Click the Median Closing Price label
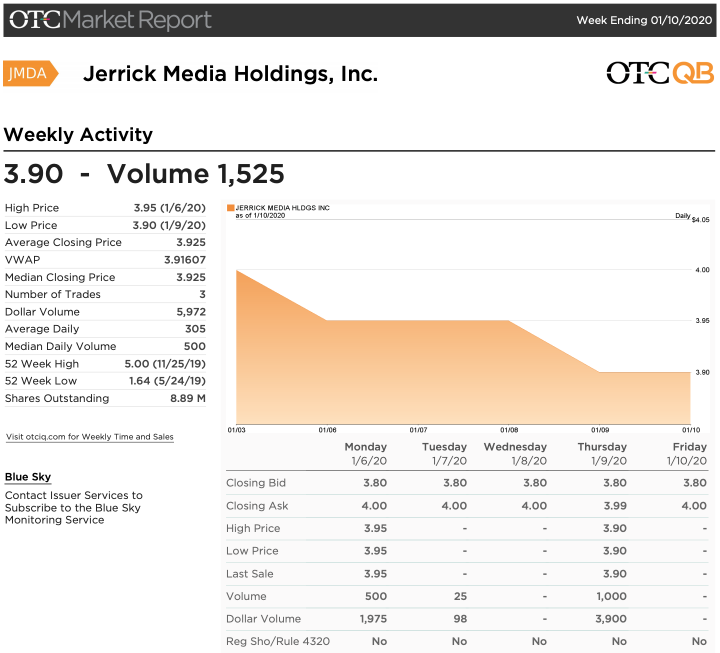The image size is (720, 653). pyautogui.click(x=60, y=277)
